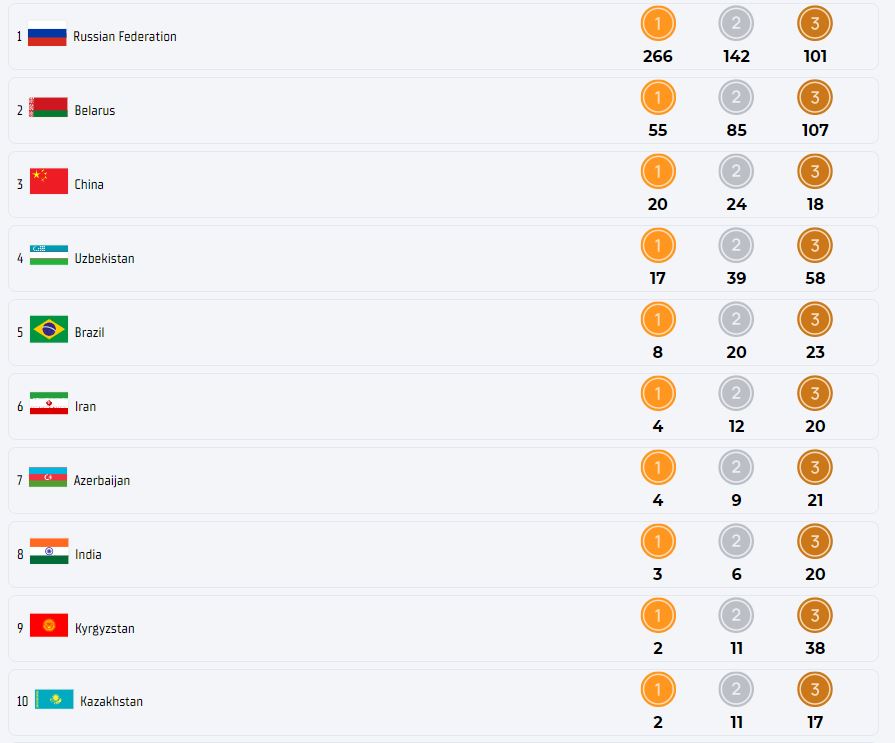Click the Azerbaijan flag icon
This screenshot has height=743, width=895.
click(48, 479)
